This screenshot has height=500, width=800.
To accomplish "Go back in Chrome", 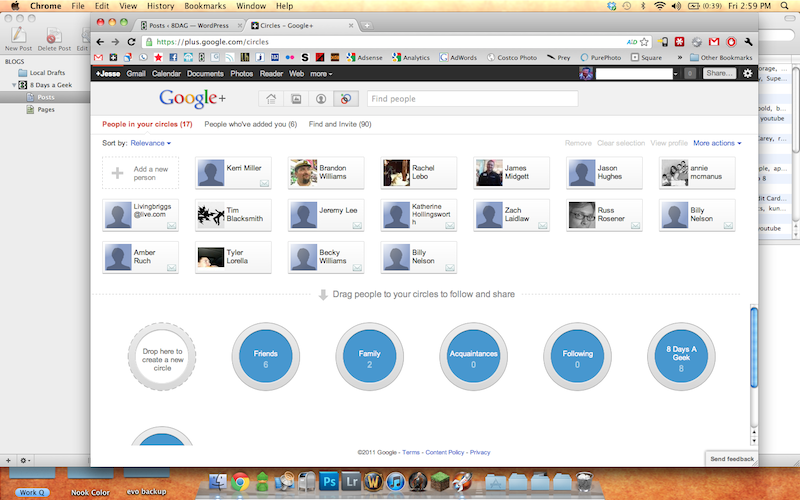I will [x=101, y=42].
